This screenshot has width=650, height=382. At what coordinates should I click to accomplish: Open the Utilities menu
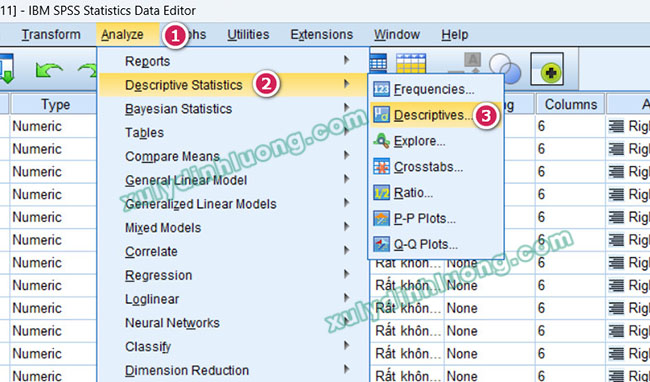point(248,34)
